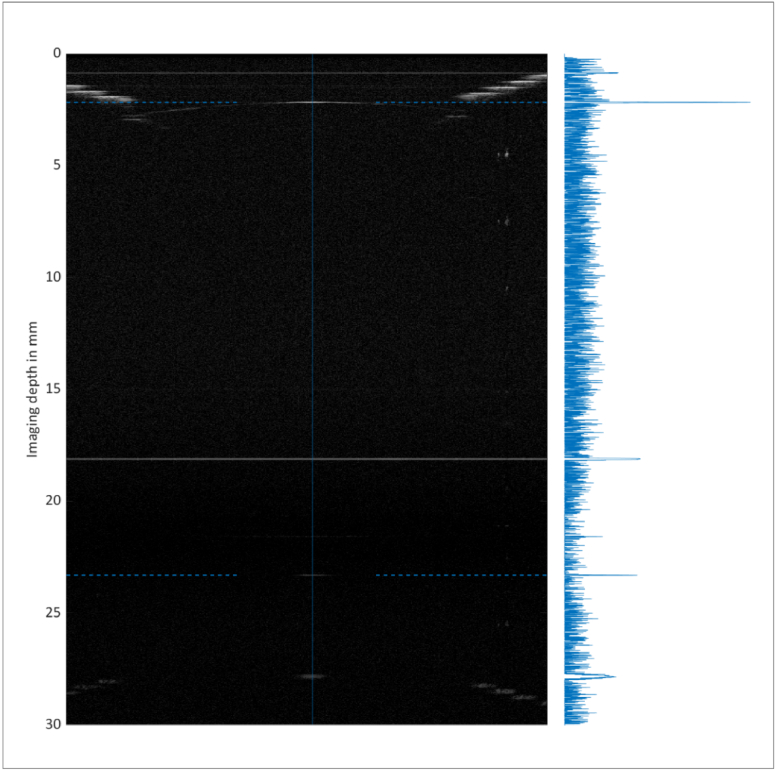Click the 10 mm depth tick label
The height and width of the screenshot is (770, 775).
[x=53, y=277]
